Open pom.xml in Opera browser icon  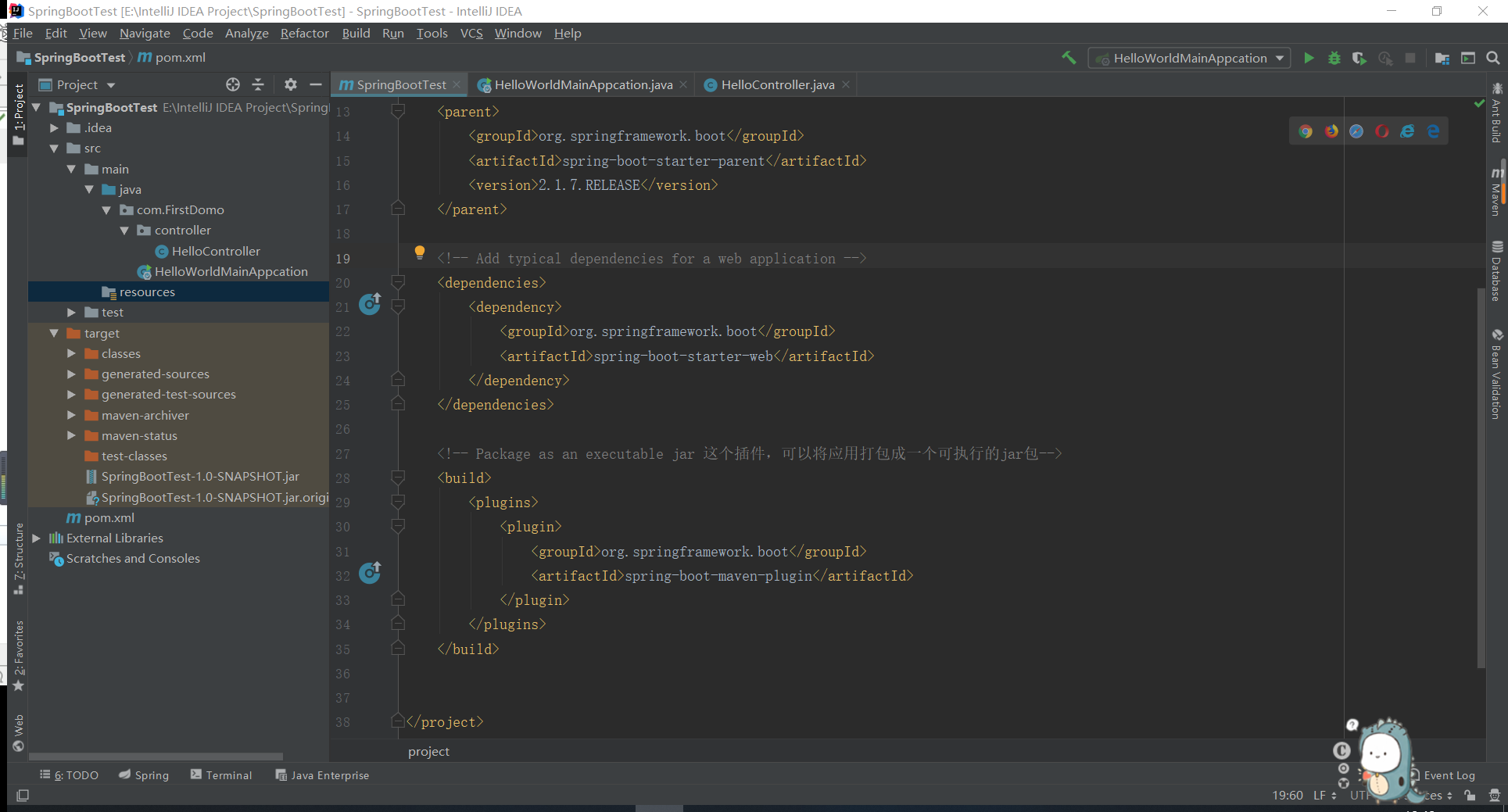tap(1382, 131)
